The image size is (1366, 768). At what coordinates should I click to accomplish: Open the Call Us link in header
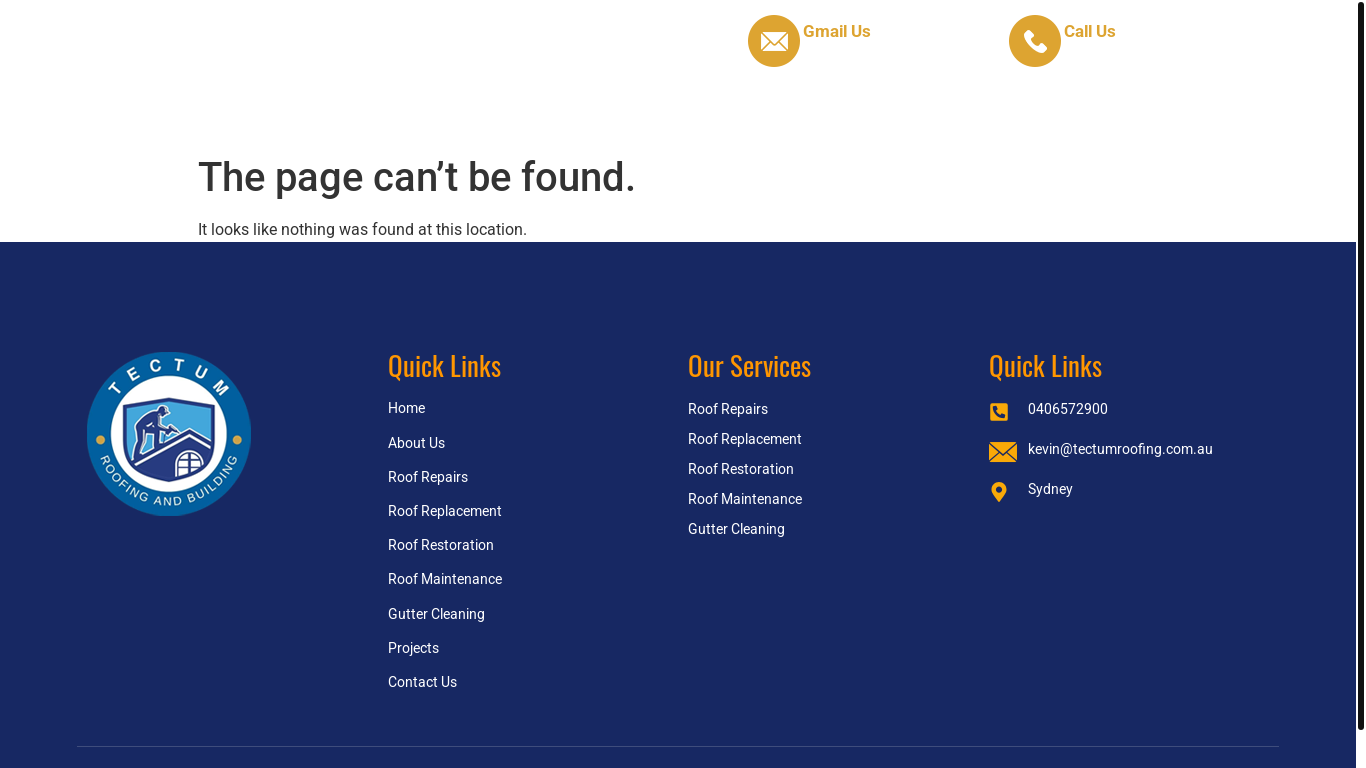(x=1090, y=32)
